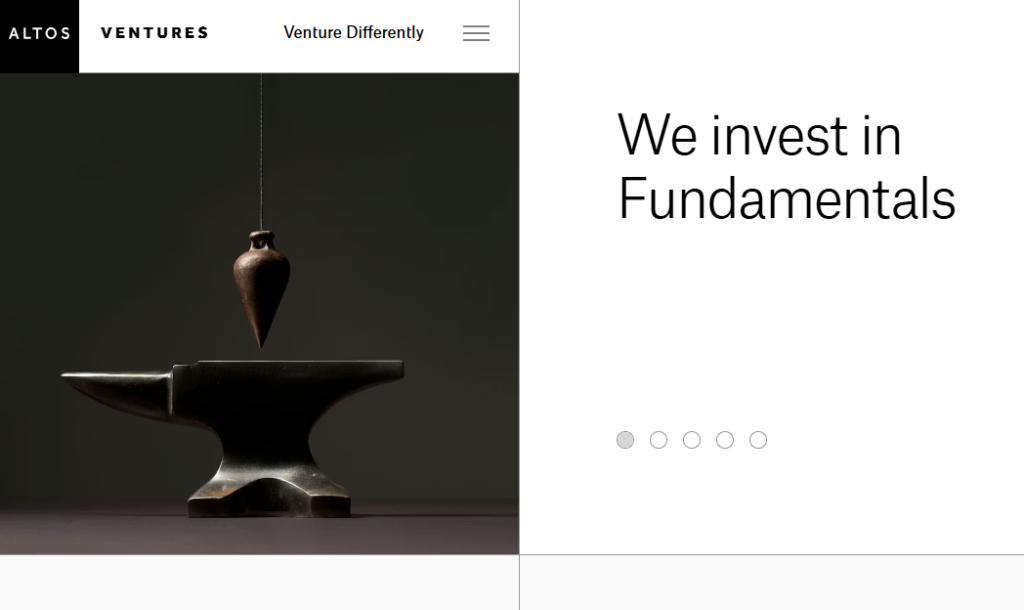The image size is (1024, 610).
Task: Switch to the second slide dot
Action: [658, 440]
